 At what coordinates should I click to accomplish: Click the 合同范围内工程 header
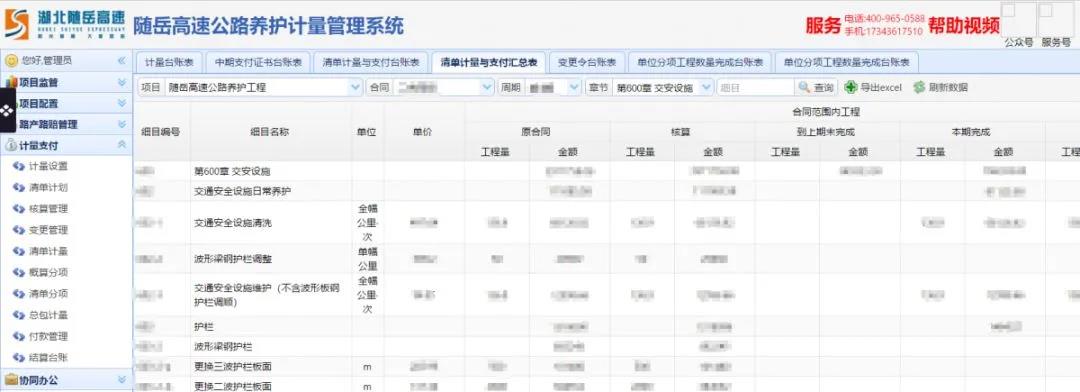coord(826,112)
